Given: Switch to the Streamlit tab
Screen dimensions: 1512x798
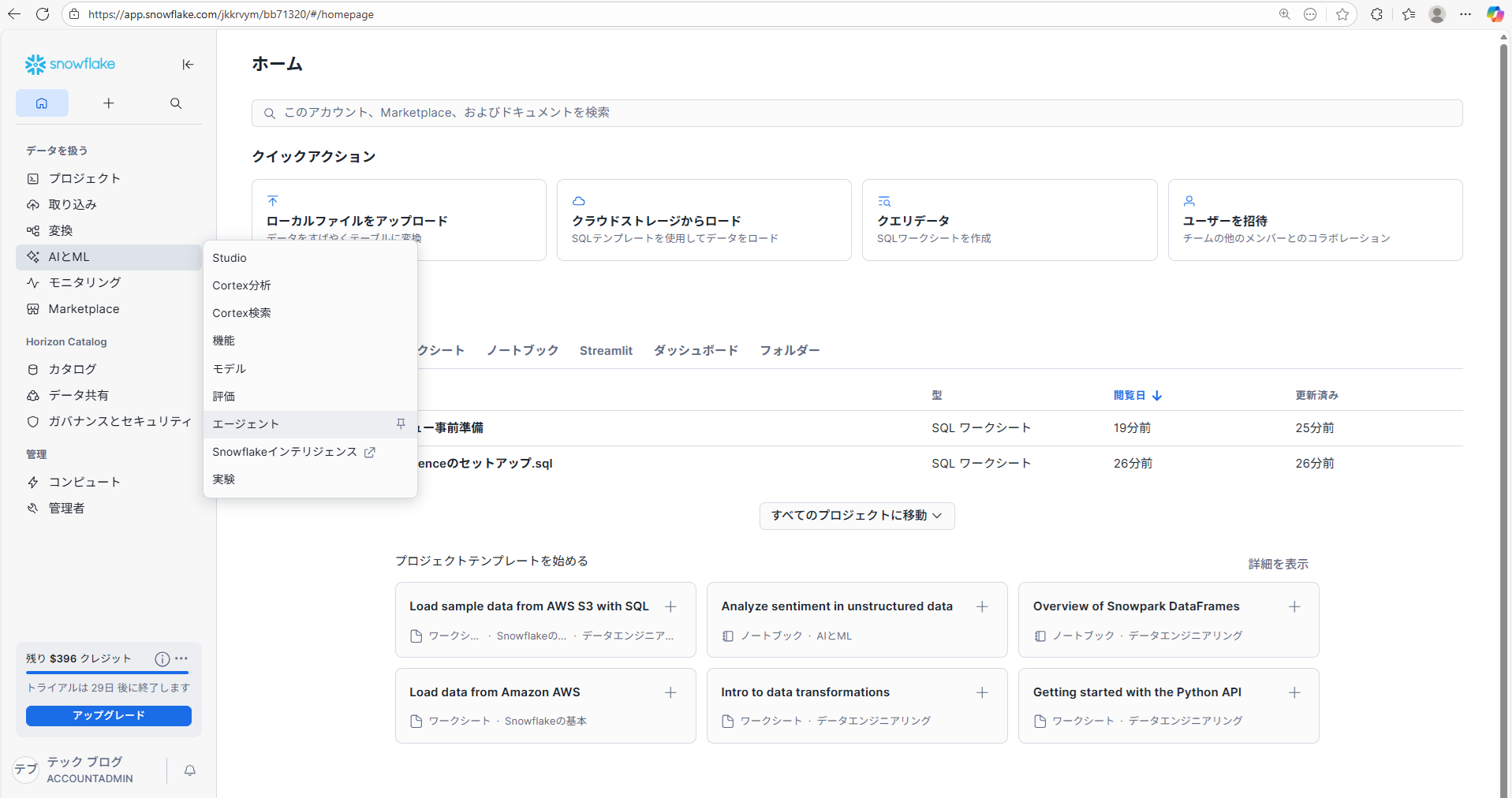Looking at the screenshot, I should click(606, 351).
